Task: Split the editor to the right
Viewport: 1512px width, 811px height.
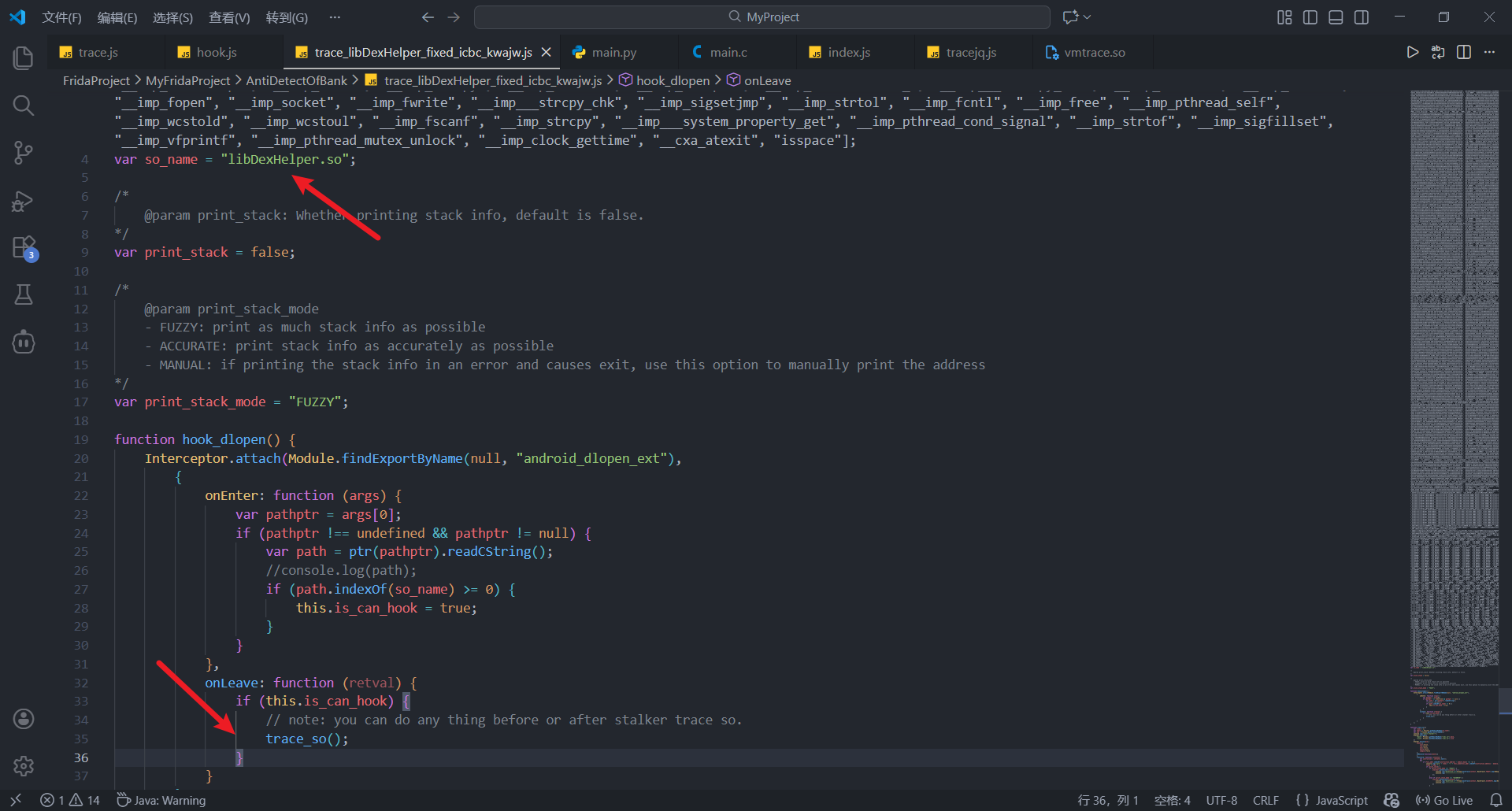Action: pos(1464,52)
